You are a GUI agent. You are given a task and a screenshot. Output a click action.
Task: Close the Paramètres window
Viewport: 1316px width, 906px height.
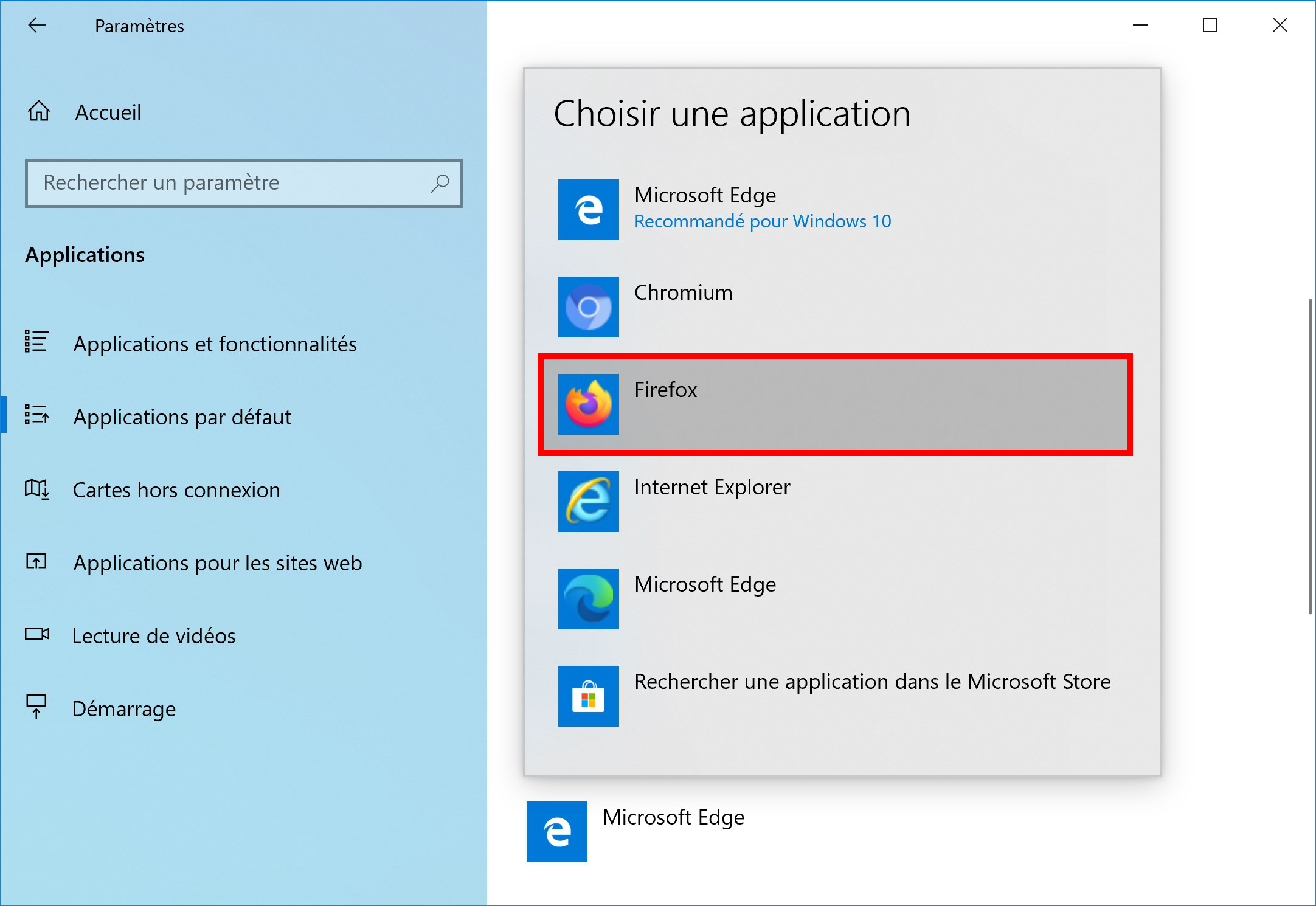1280,25
